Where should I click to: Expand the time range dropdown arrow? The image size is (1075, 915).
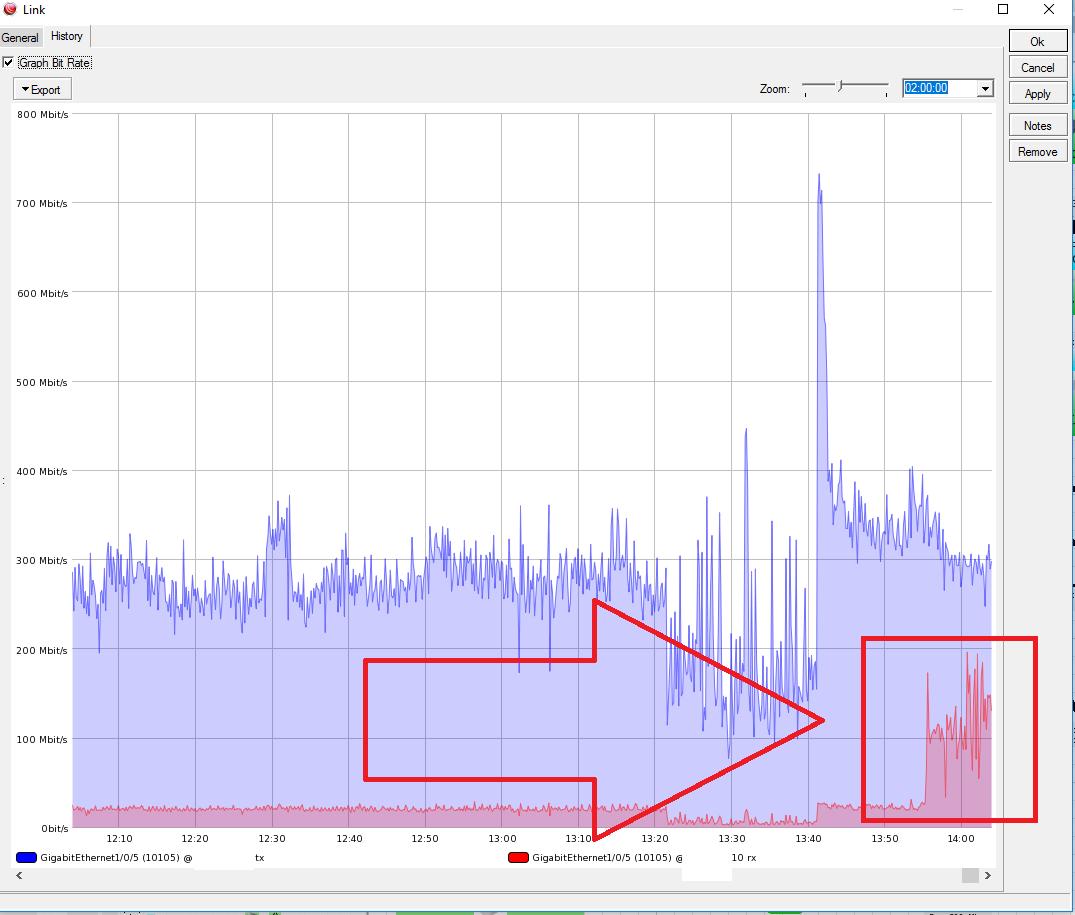click(x=985, y=88)
